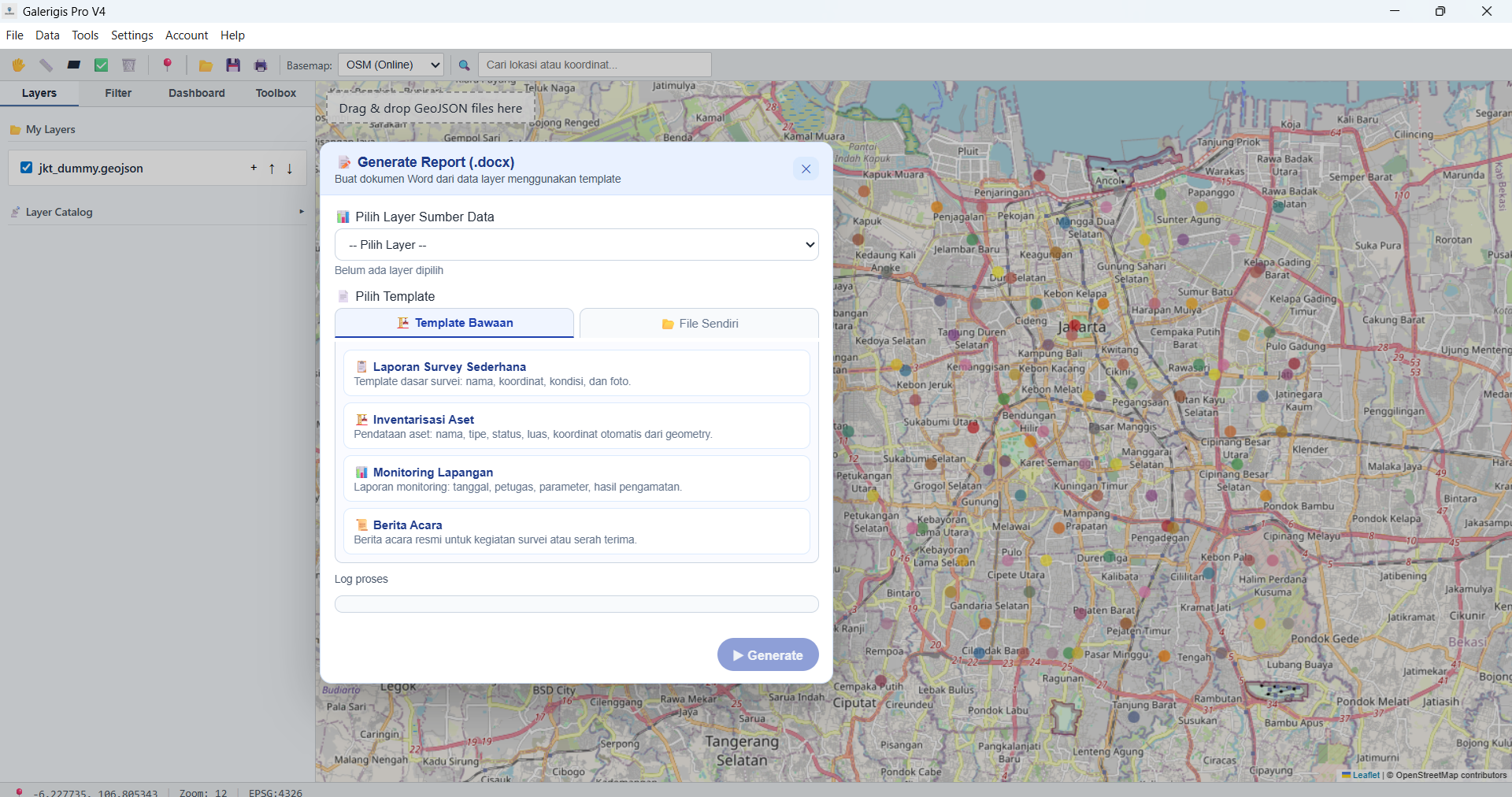The width and height of the screenshot is (1512, 797).
Task: Activate the ruler measure tool
Action: [x=46, y=65]
